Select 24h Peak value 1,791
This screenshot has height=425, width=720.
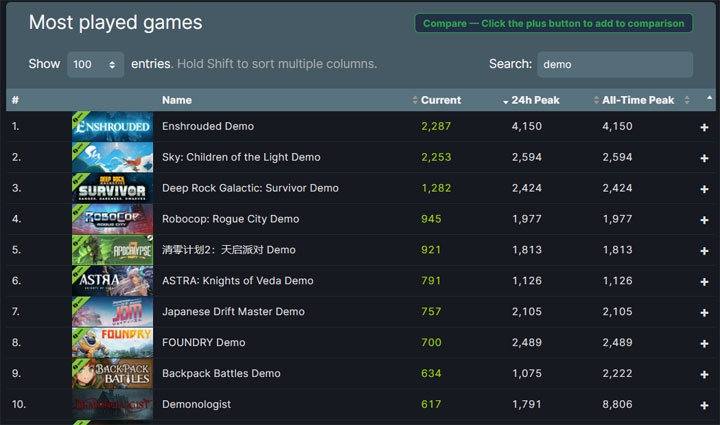527,404
